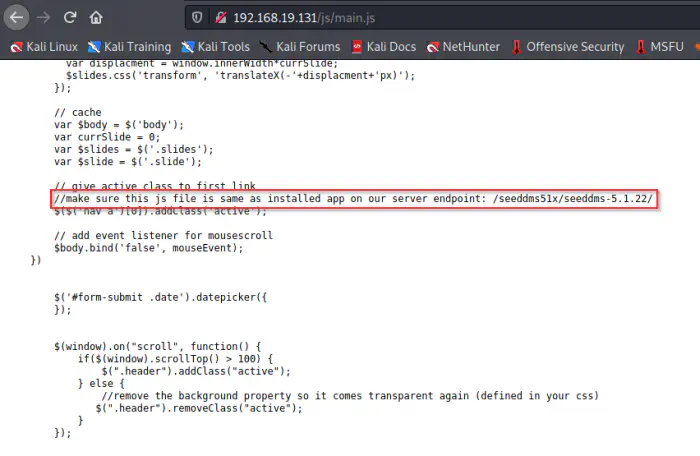700x456 pixels.
Task: Open the NetHunter bookmark
Action: (462, 46)
